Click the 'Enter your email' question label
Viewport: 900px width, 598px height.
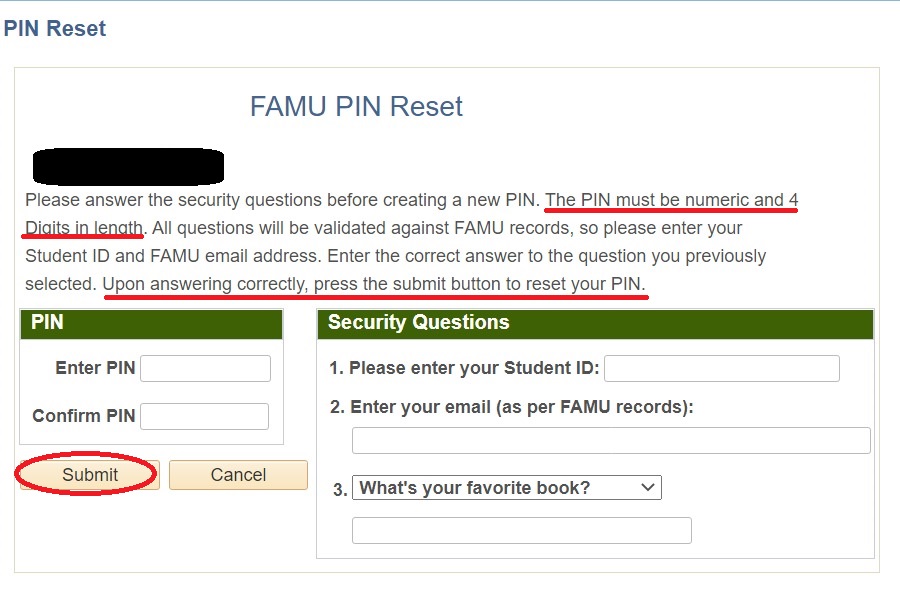tap(512, 407)
